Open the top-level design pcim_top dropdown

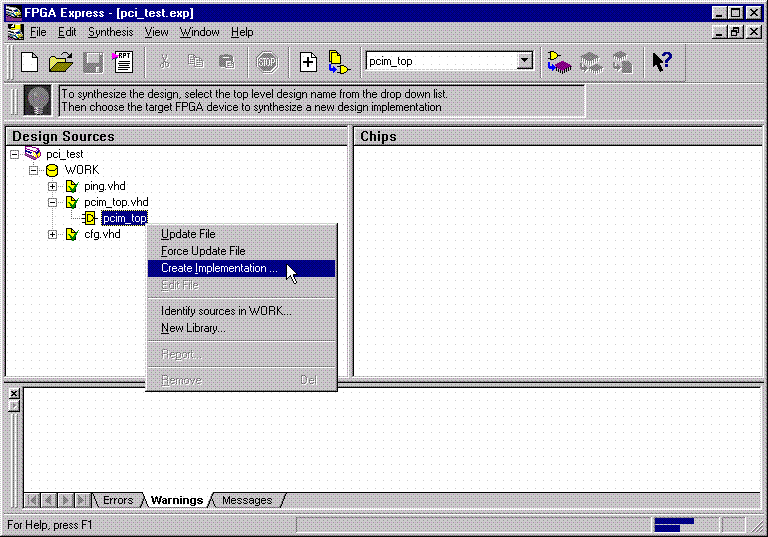525,62
